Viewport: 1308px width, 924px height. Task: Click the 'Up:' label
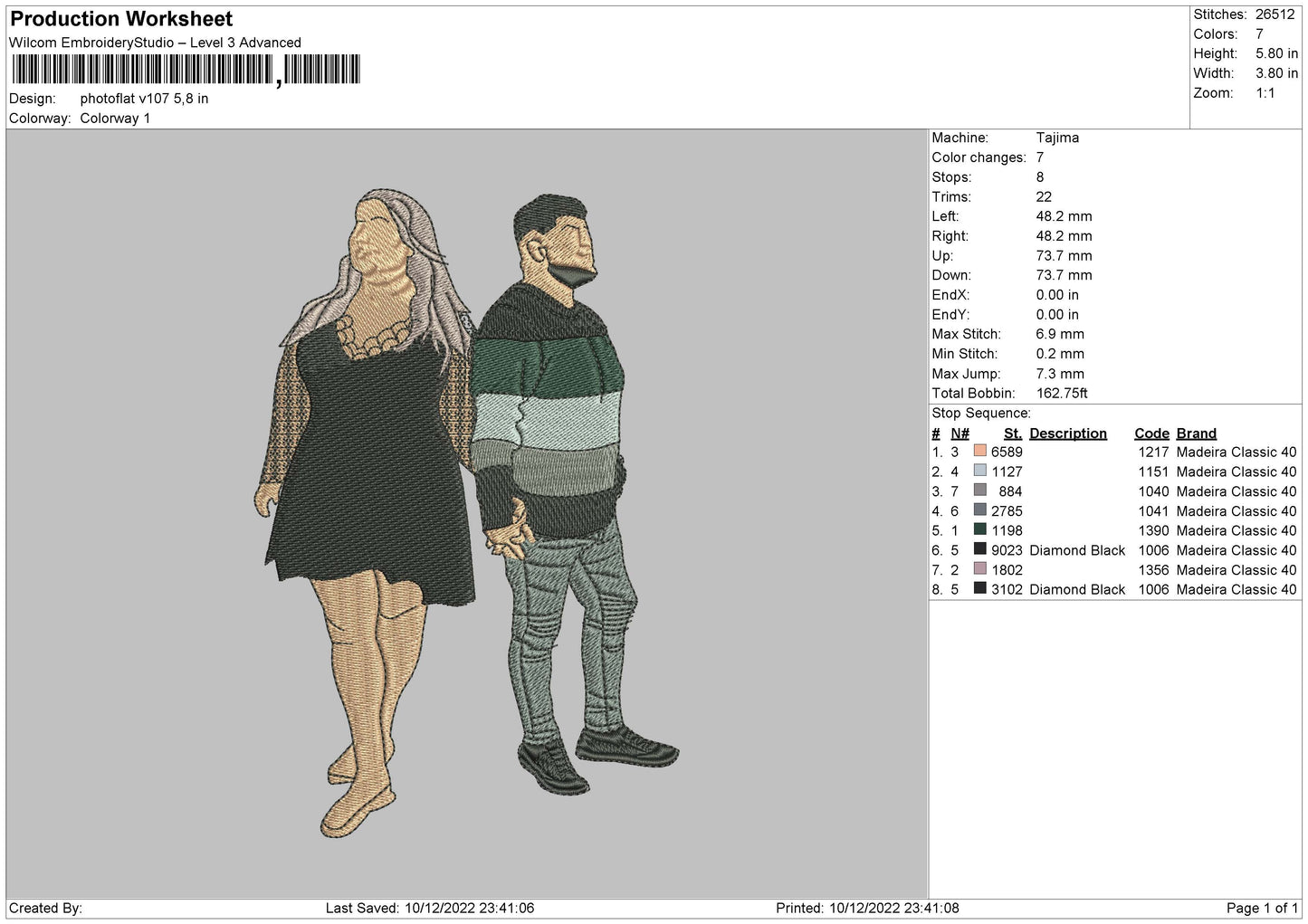(942, 256)
